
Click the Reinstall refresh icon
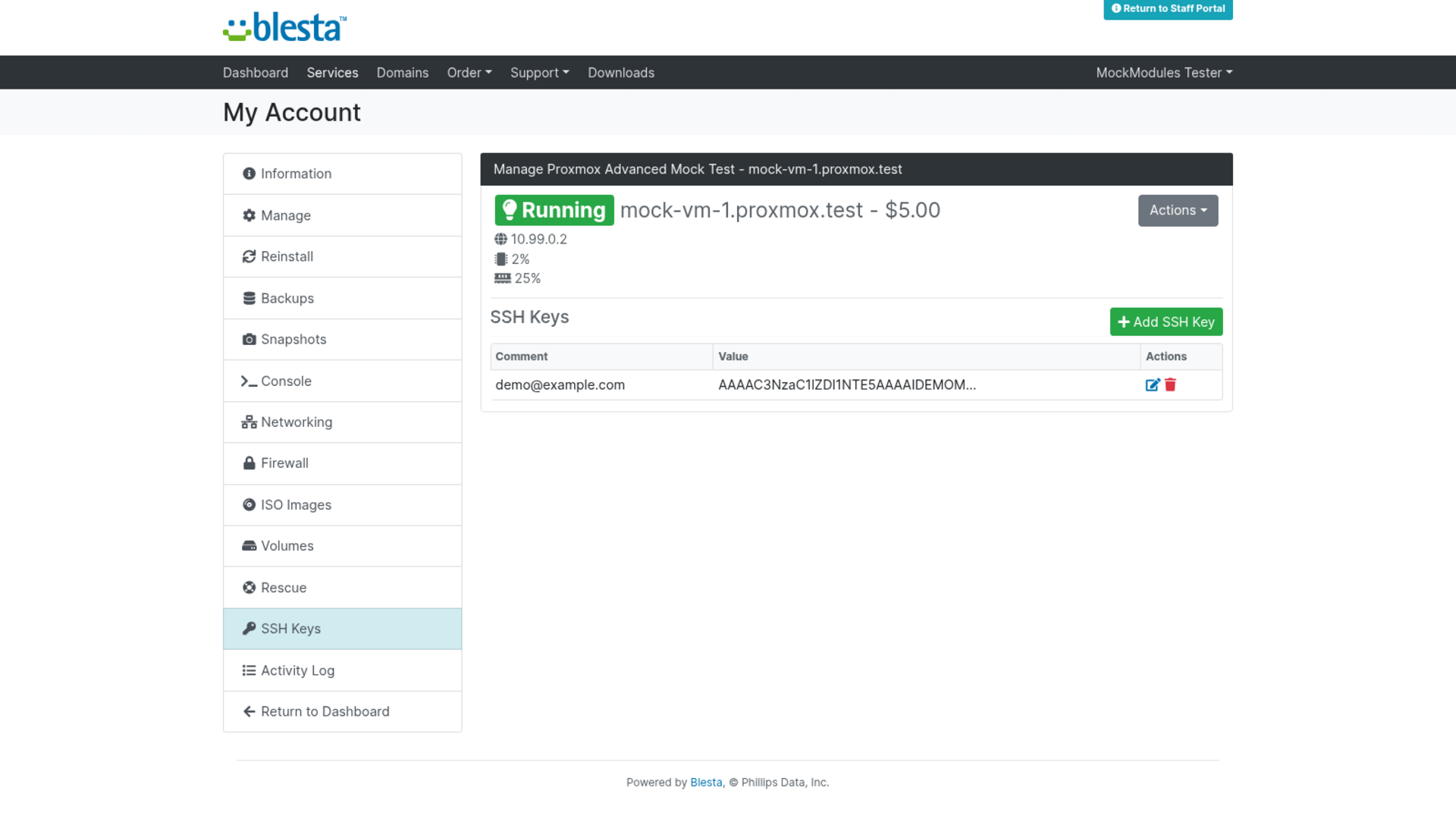249,256
